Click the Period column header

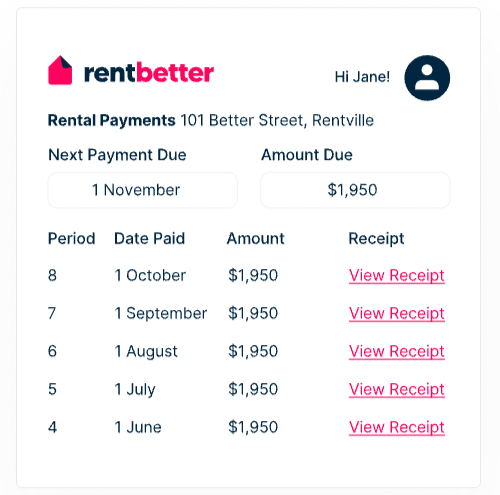click(x=72, y=239)
